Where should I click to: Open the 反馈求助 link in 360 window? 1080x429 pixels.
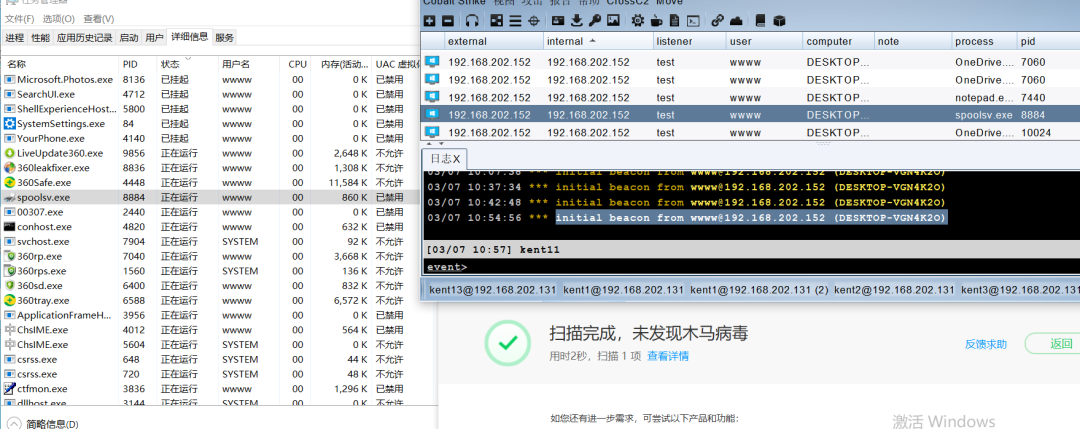pyautogui.click(x=986, y=344)
